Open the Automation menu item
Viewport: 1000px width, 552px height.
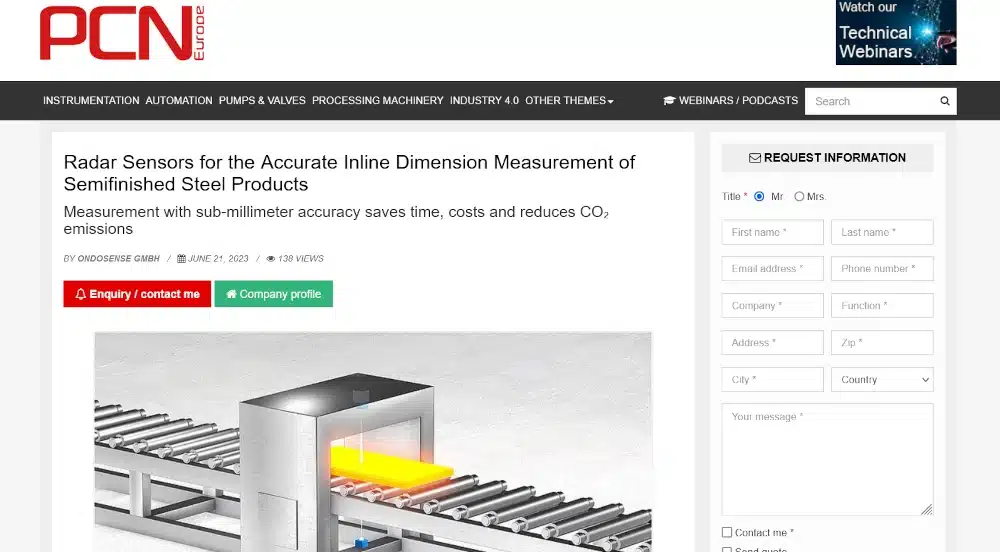(179, 101)
